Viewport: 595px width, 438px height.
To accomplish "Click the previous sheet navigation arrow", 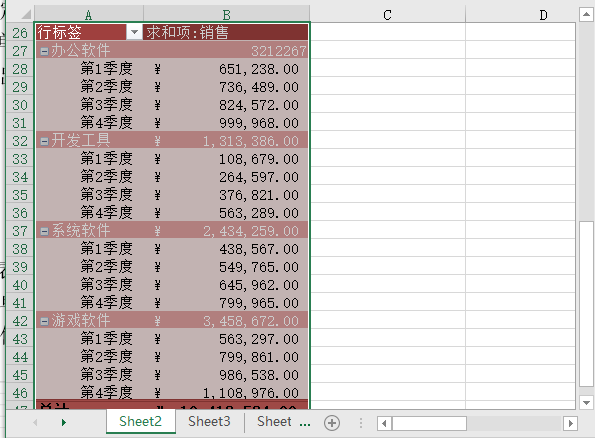I will (35, 422).
